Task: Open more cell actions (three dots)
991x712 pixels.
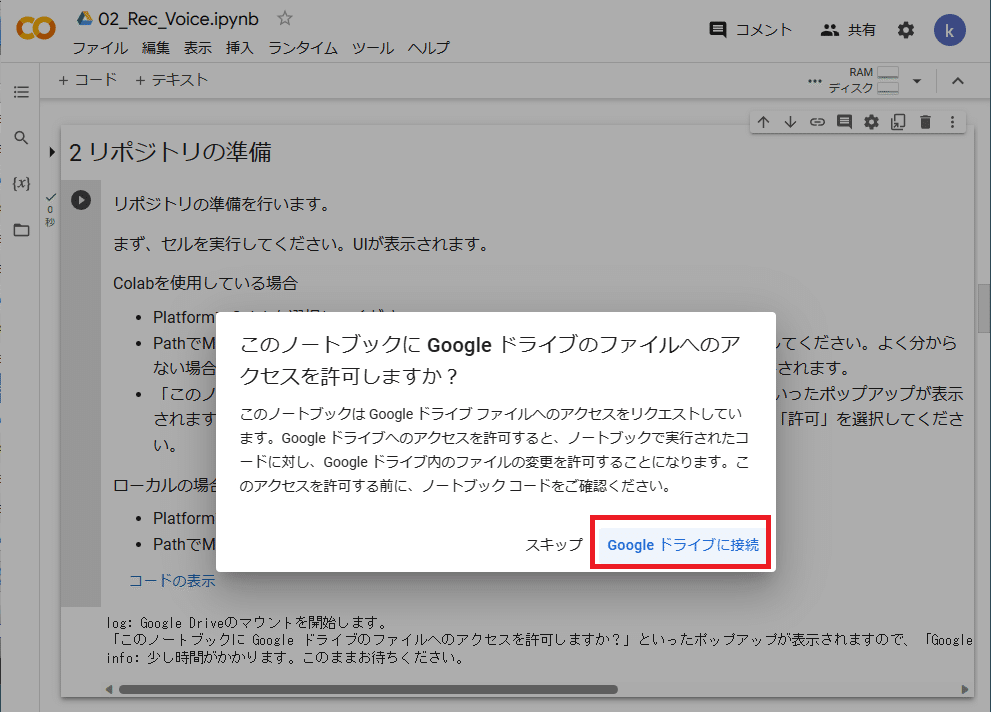Action: 952,122
